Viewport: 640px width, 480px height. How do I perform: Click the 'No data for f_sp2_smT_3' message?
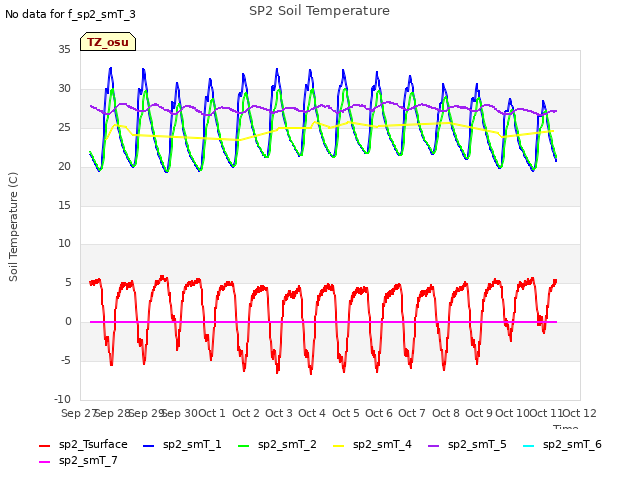[x=70, y=14]
